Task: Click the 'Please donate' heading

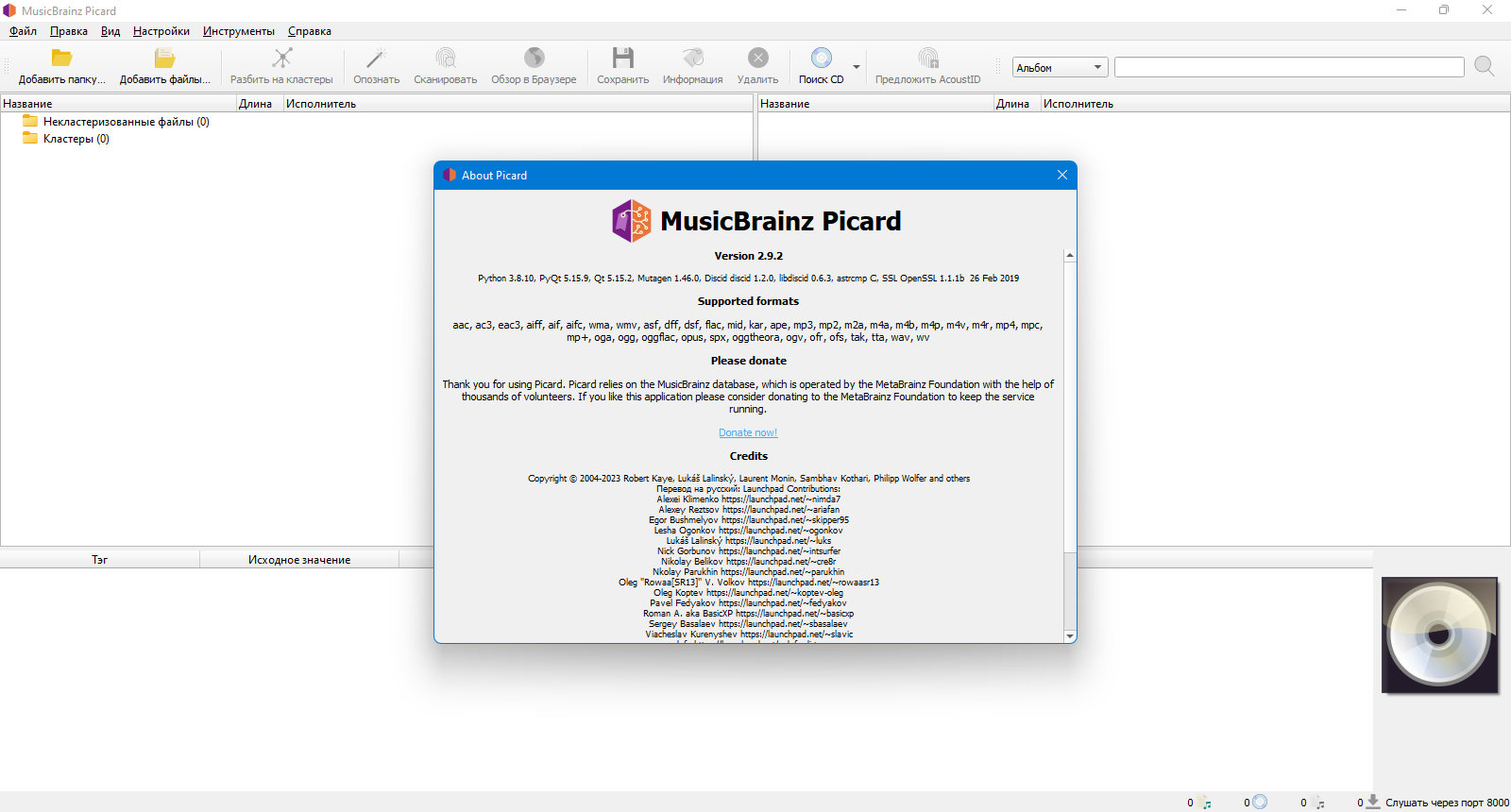Action: [x=748, y=361]
